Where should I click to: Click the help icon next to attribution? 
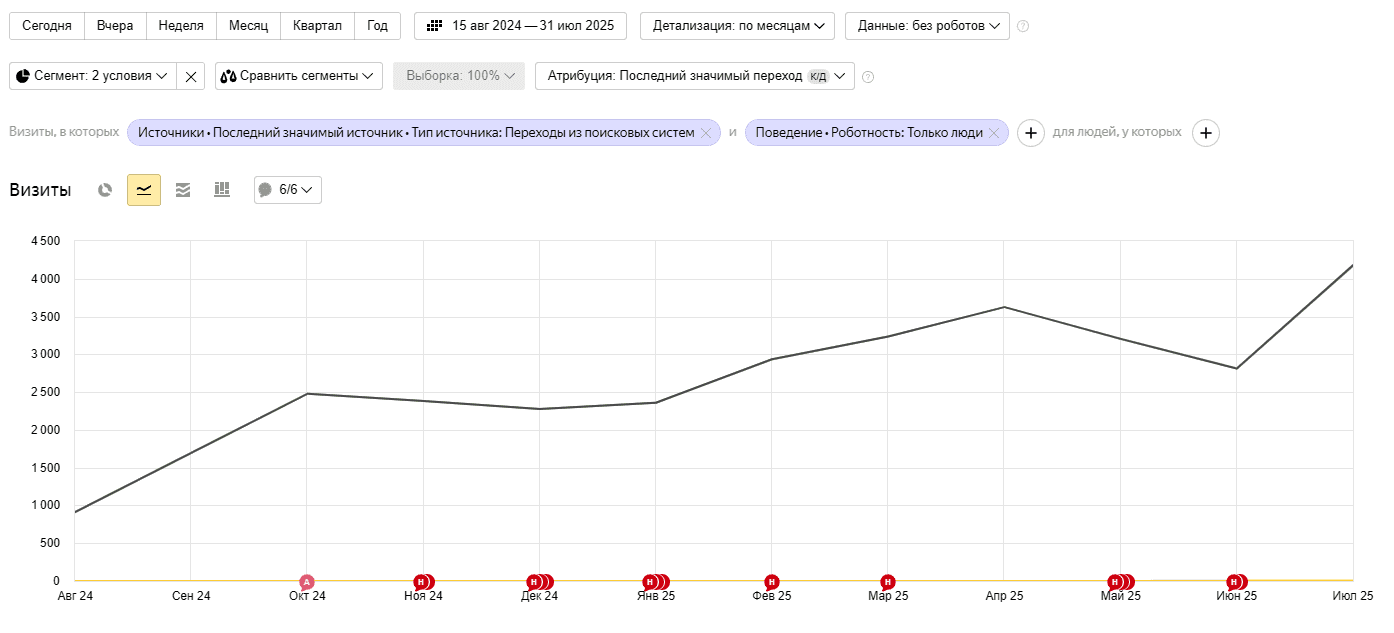point(868,77)
